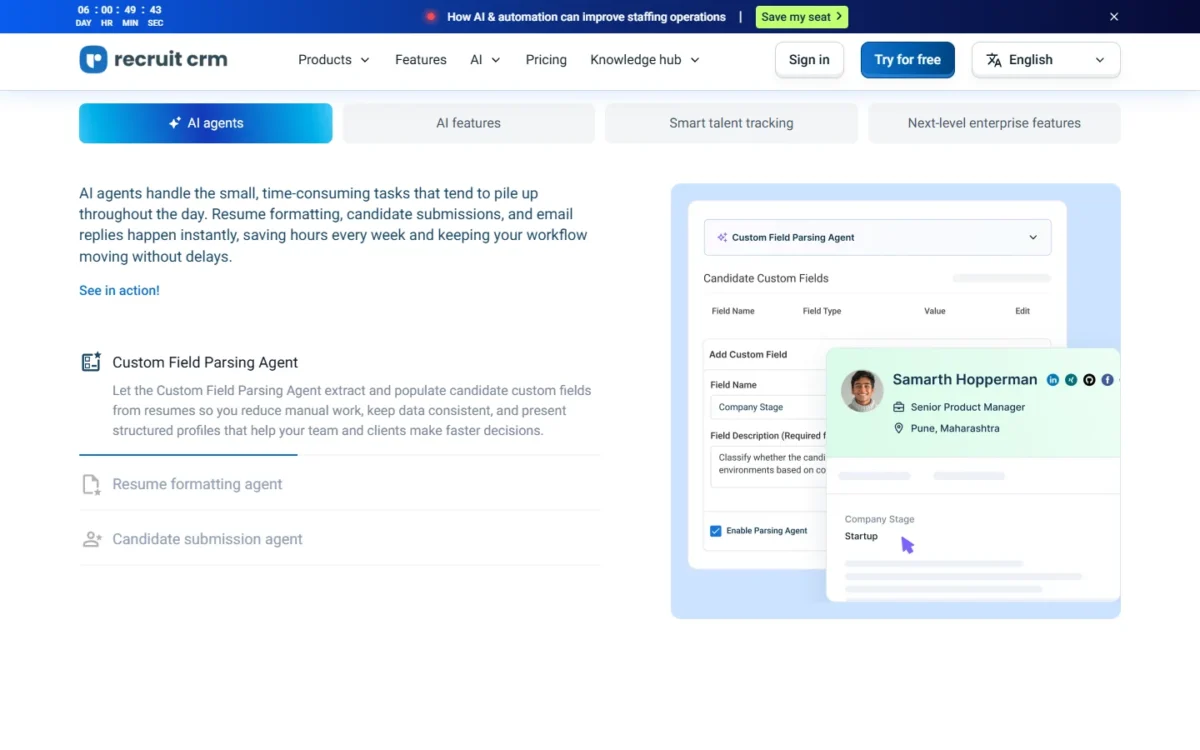The height and width of the screenshot is (750, 1200).
Task: Expand the AI navigation menu
Action: click(485, 60)
